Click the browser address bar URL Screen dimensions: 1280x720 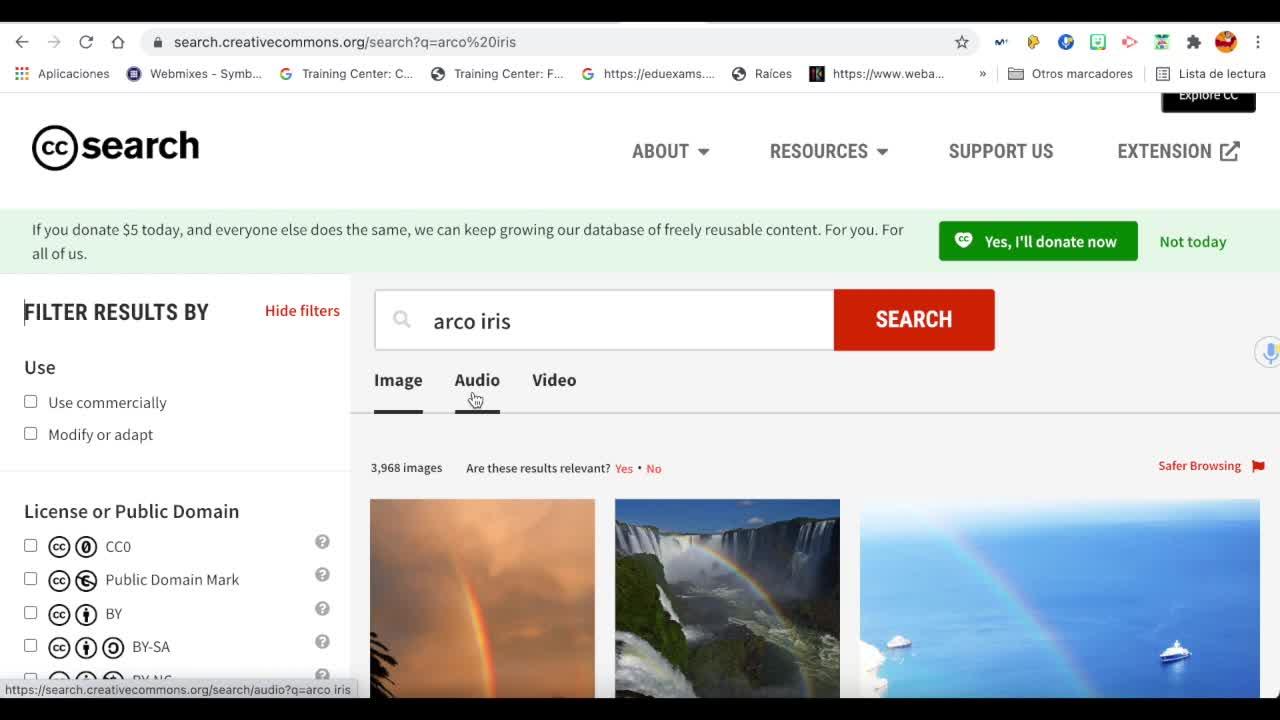coord(345,42)
